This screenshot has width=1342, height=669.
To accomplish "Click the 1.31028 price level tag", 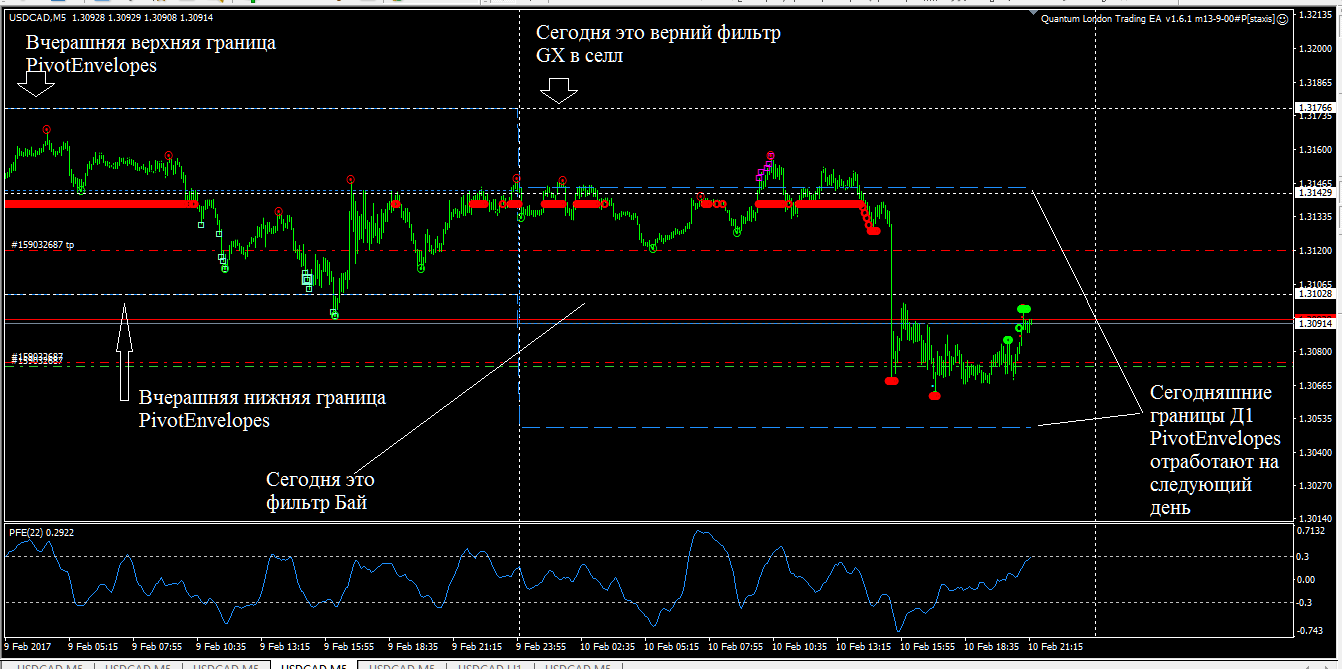I will 1313,294.
